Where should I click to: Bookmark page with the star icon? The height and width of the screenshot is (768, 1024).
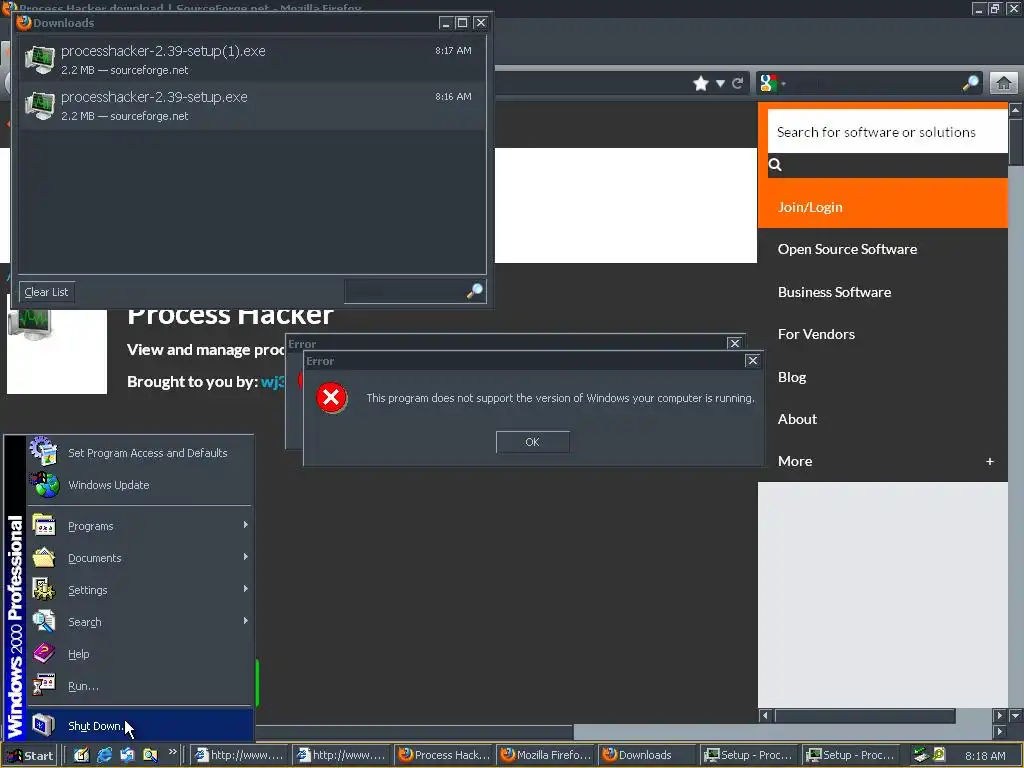tap(701, 84)
